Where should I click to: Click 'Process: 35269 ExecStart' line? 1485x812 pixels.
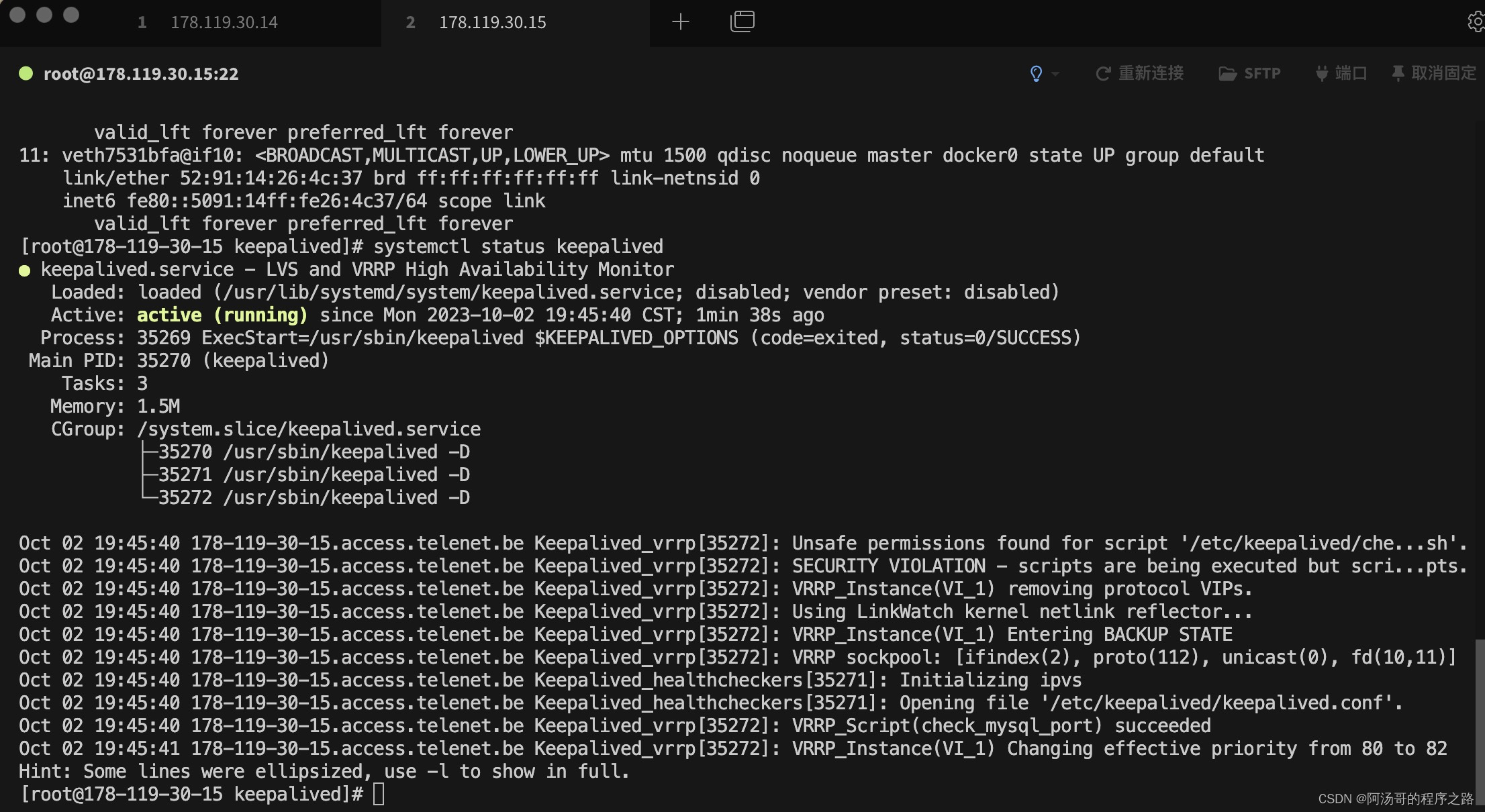point(561,338)
